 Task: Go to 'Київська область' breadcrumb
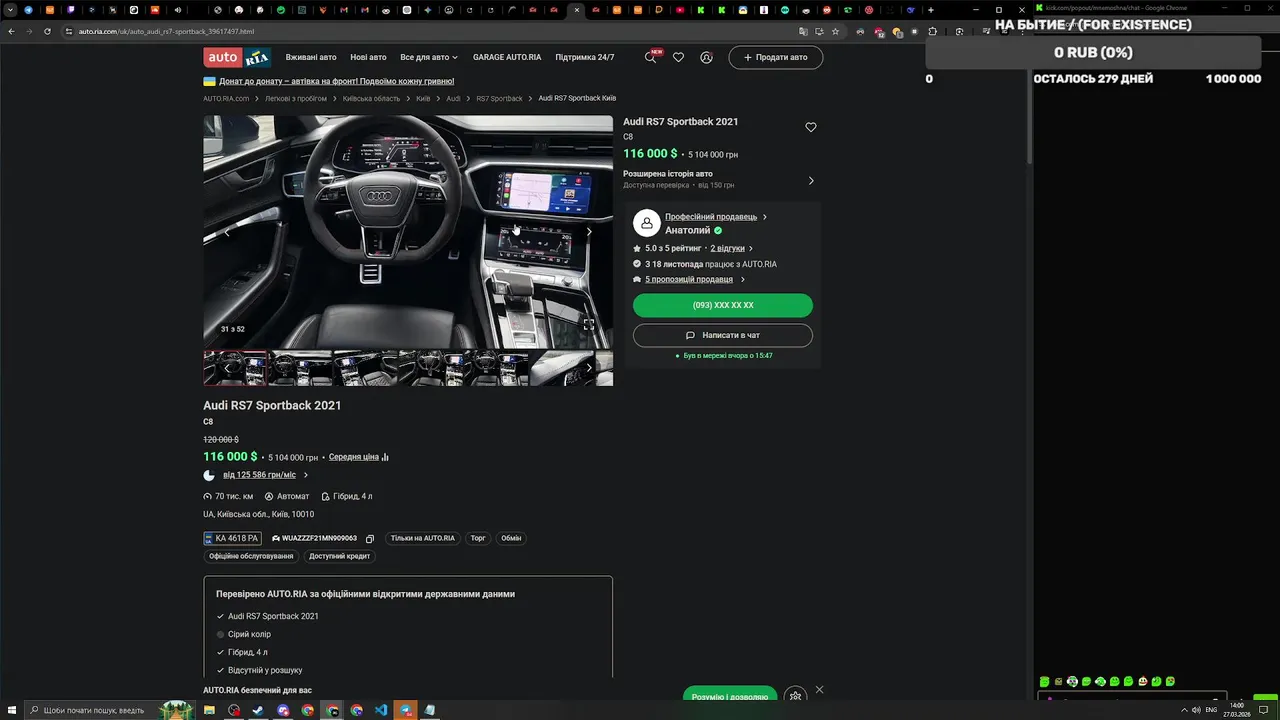371,98
